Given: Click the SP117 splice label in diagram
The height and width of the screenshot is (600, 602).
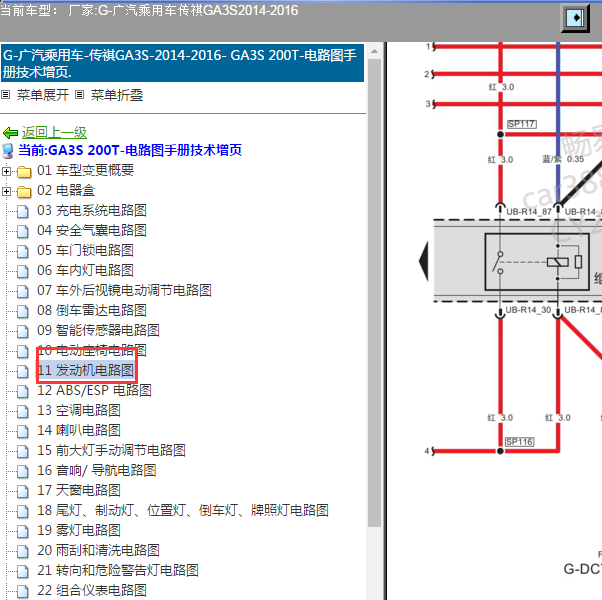Looking at the screenshot, I should pyautogui.click(x=521, y=124).
